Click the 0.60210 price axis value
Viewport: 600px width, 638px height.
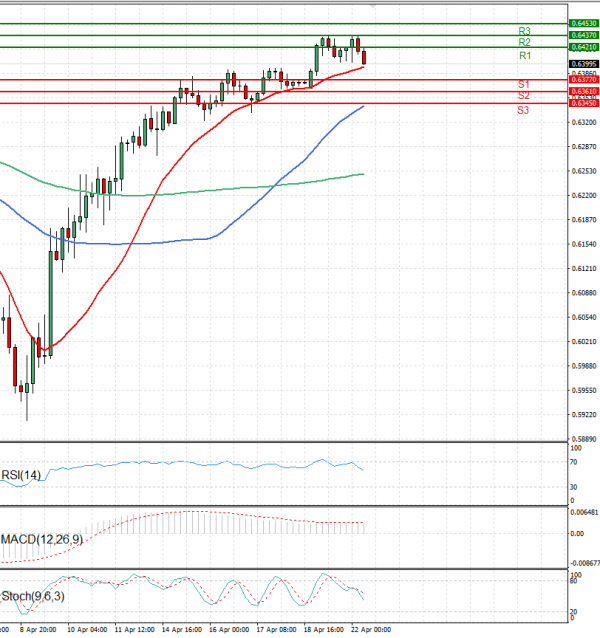584,342
